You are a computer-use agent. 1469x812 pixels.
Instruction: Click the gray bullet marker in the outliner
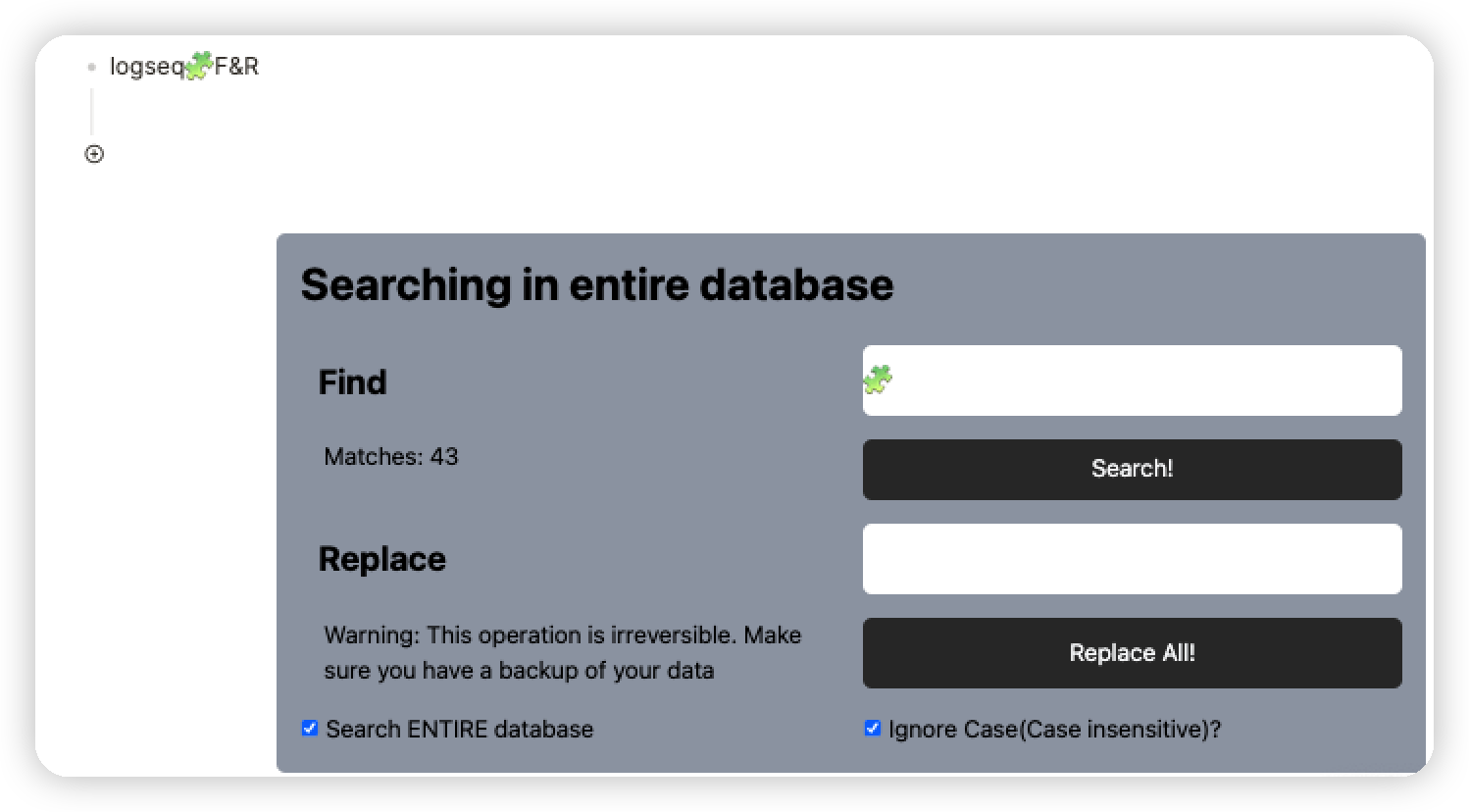coord(92,67)
